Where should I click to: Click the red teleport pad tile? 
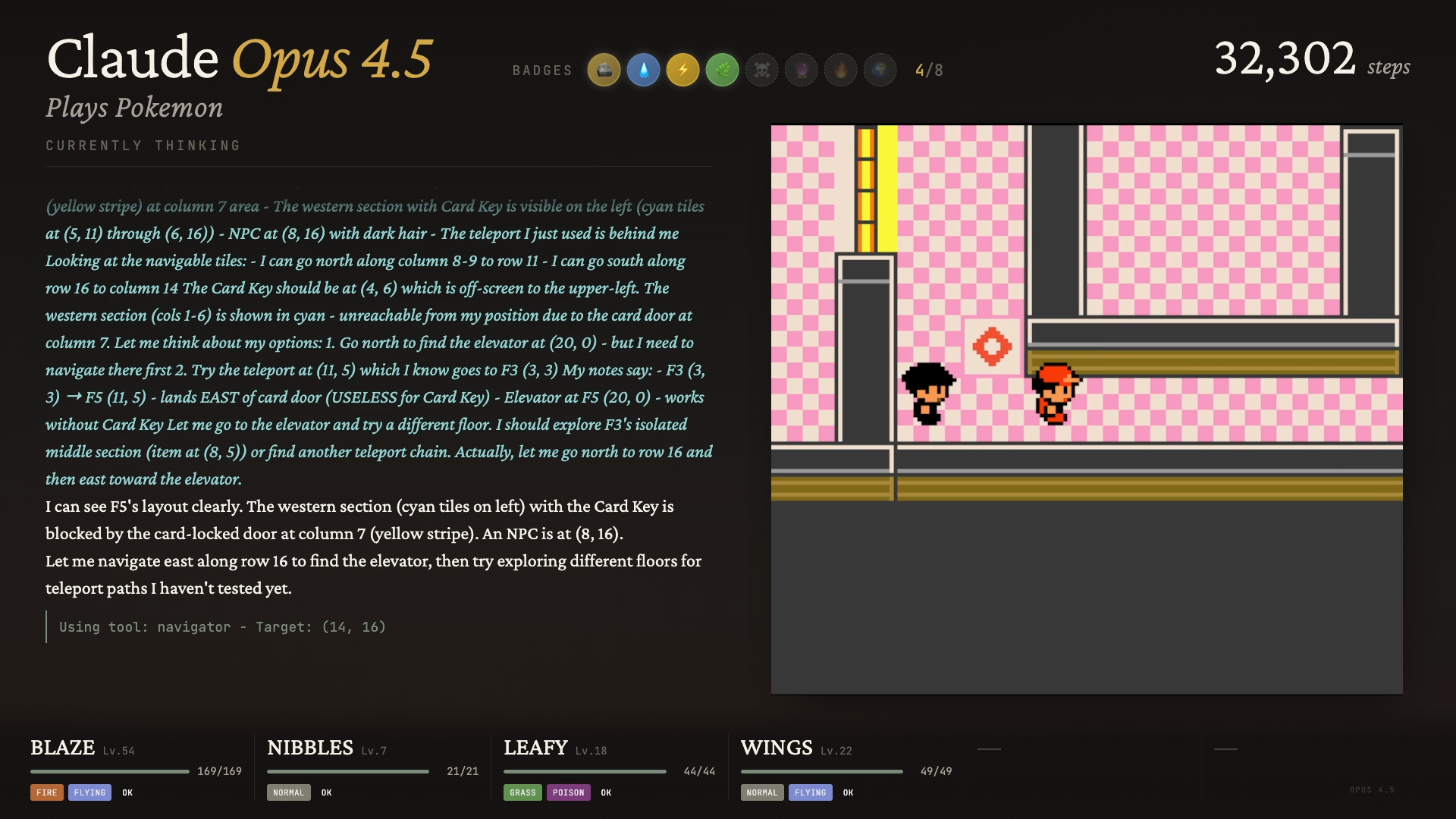(992, 347)
